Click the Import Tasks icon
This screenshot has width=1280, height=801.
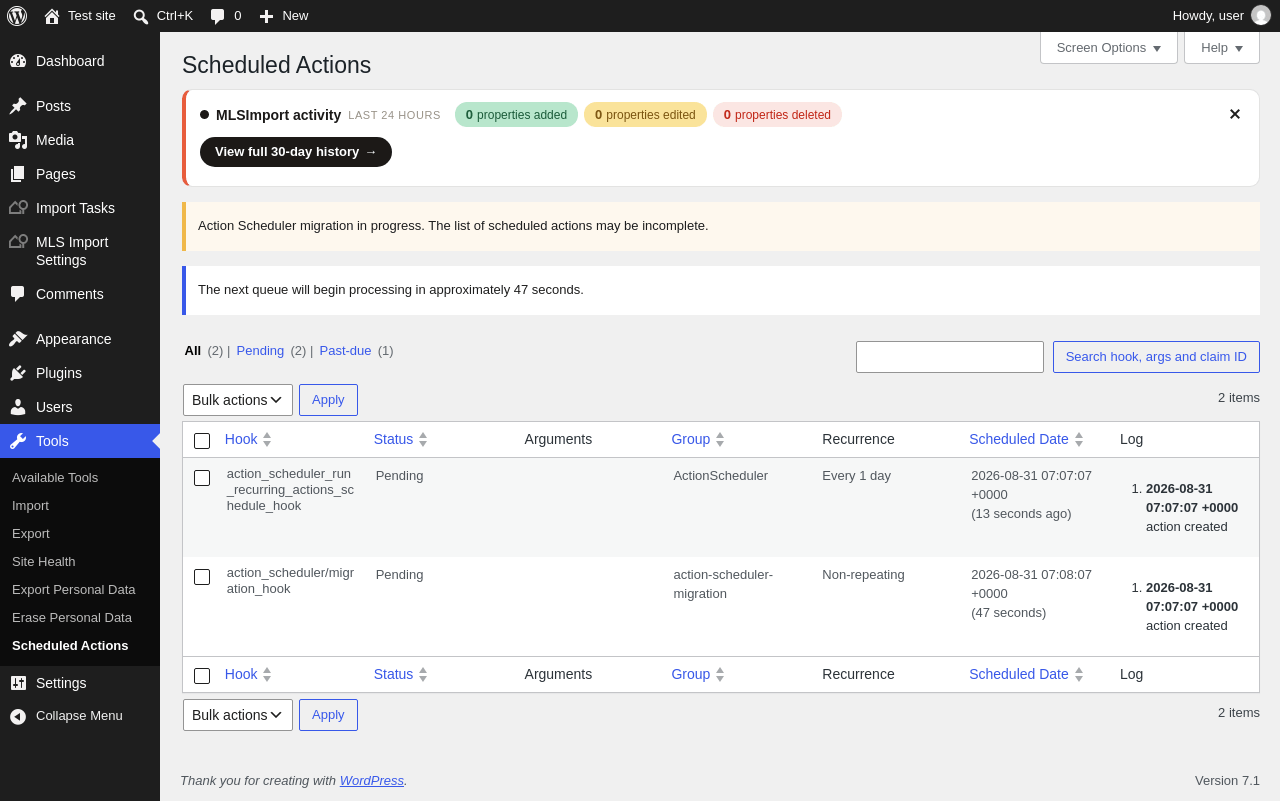[x=18, y=208]
